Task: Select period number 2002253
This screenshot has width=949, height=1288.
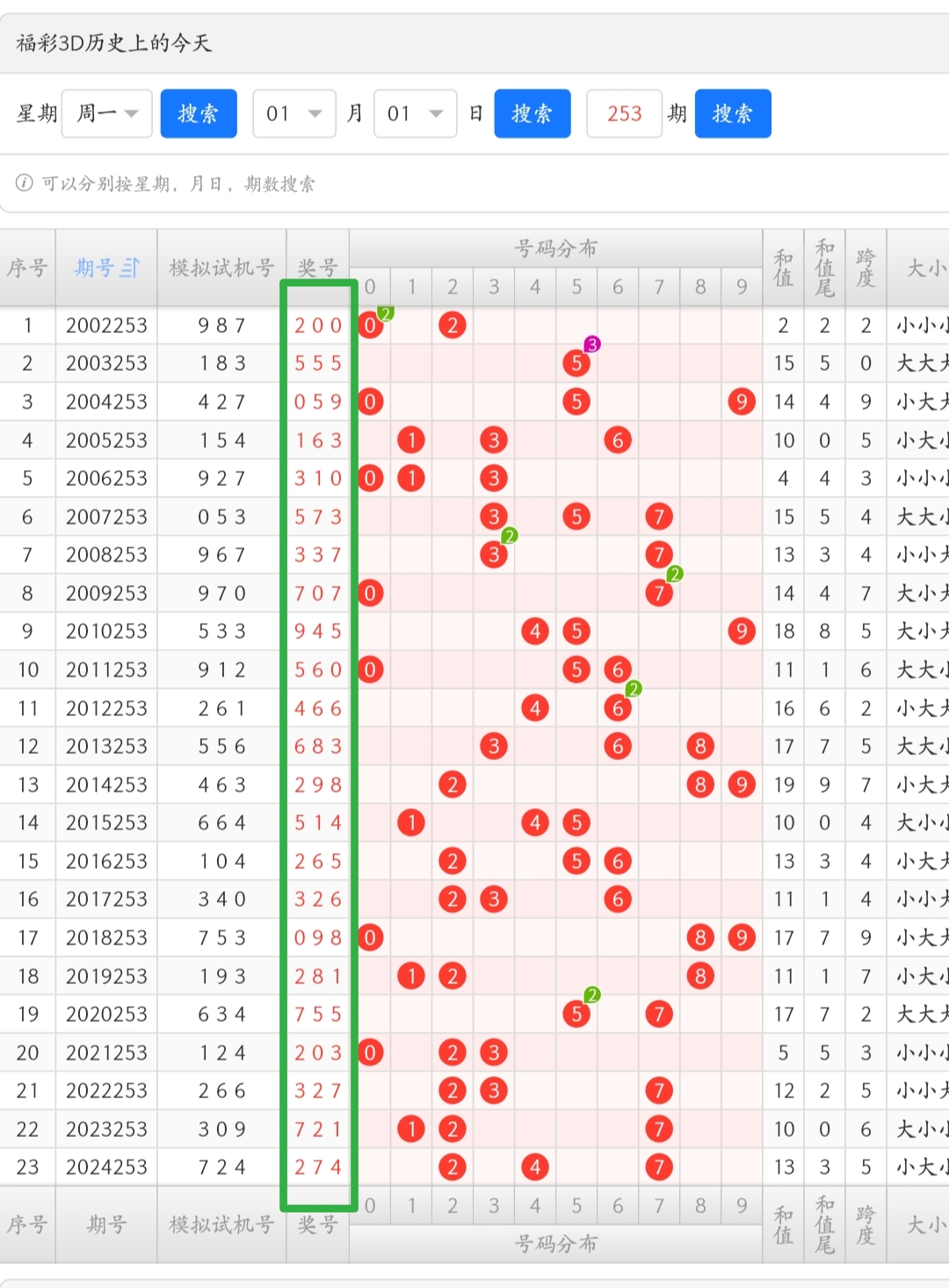Action: click(106, 325)
